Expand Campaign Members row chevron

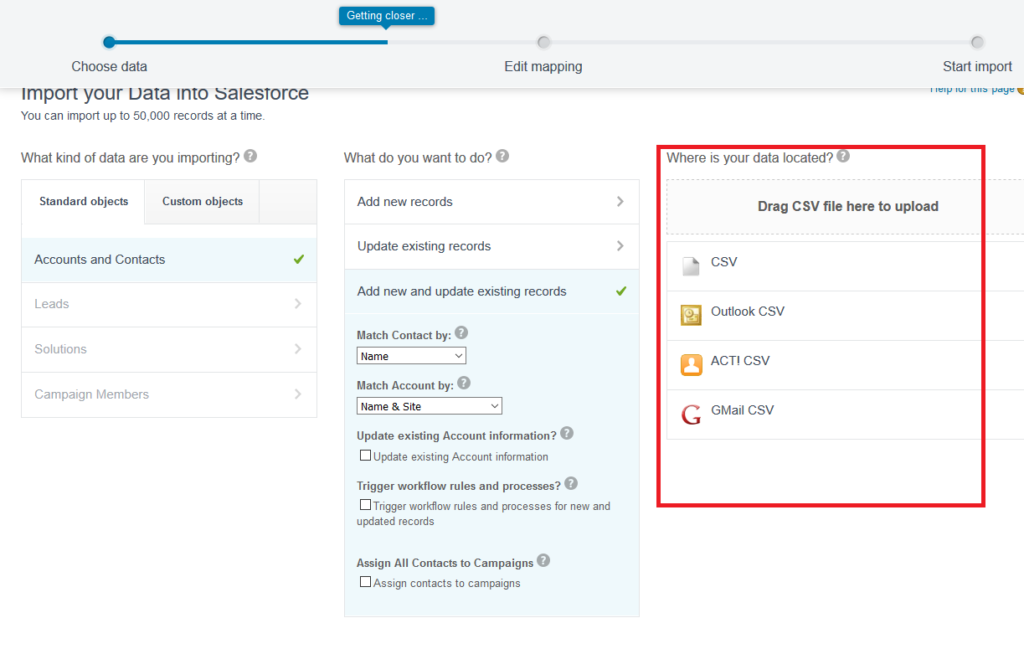[x=298, y=394]
